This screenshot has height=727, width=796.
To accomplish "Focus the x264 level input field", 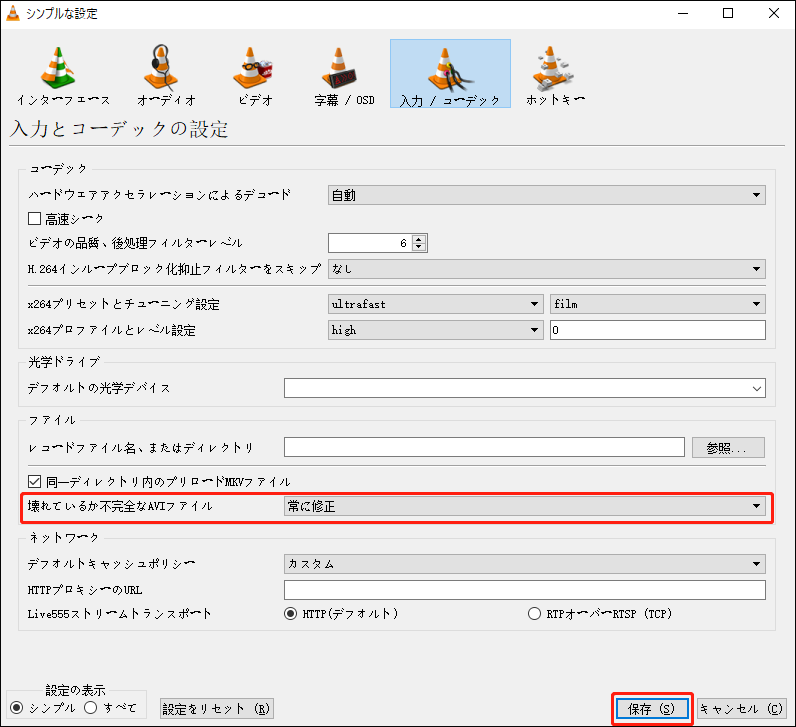I will pos(658,330).
